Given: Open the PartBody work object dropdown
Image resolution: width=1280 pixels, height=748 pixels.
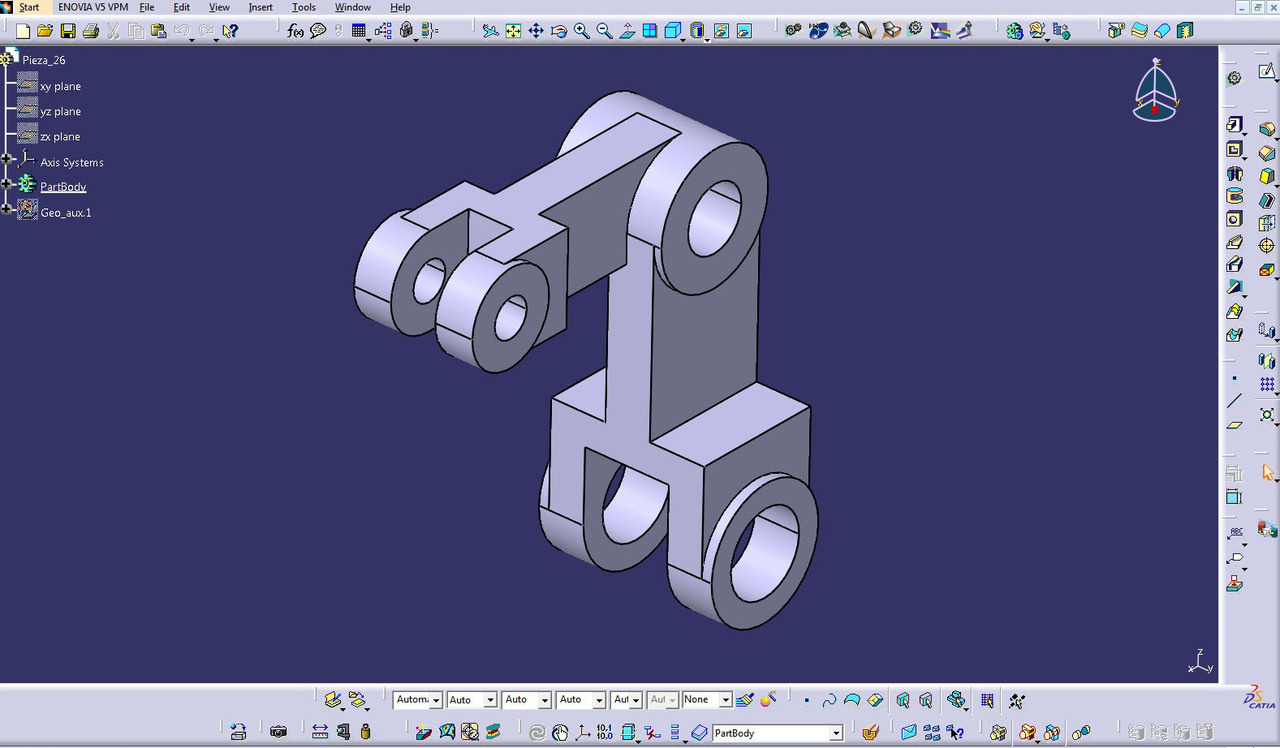Looking at the screenshot, I should pyautogui.click(x=836, y=733).
